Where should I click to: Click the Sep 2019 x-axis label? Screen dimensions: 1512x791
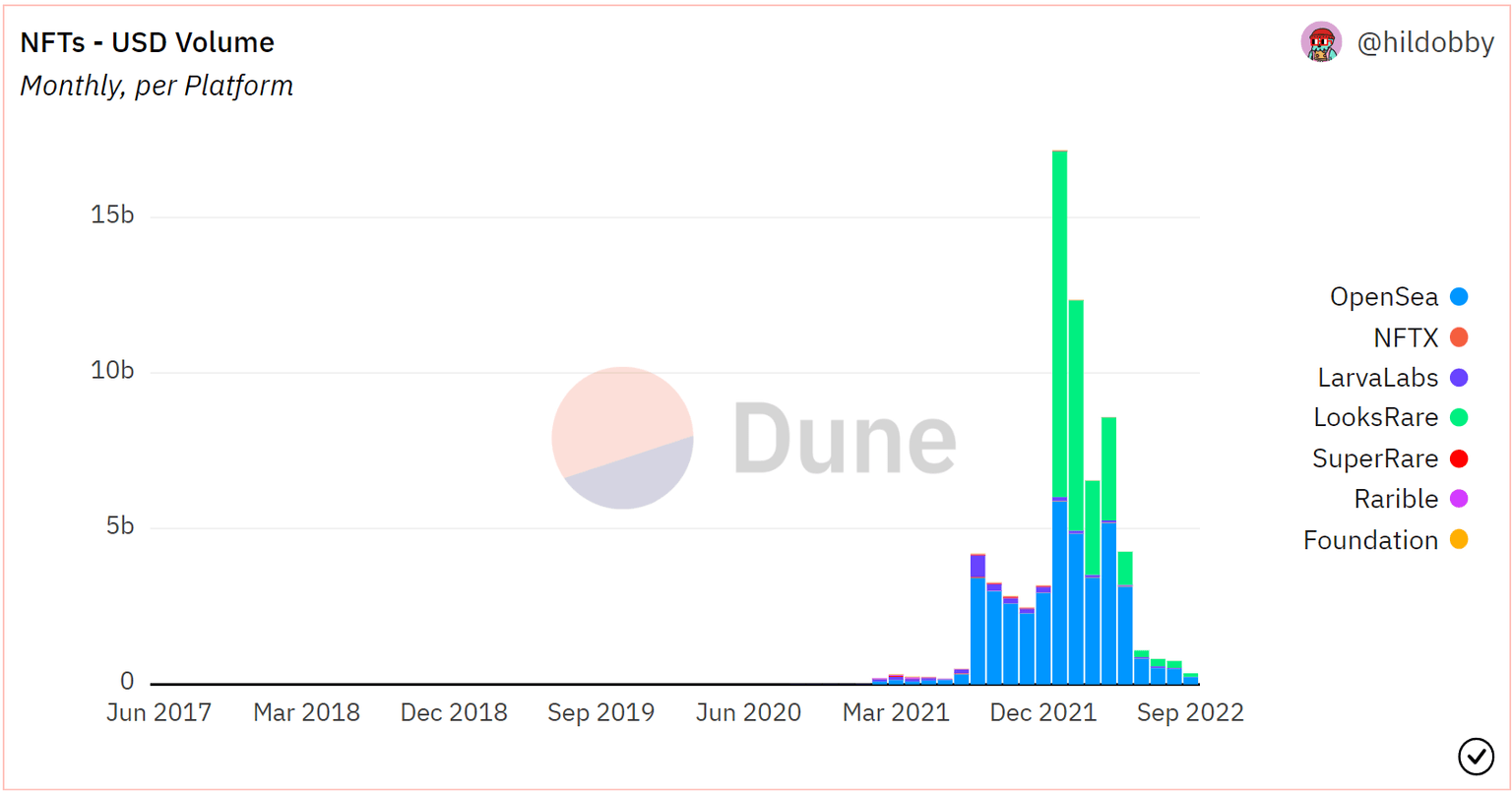(601, 713)
